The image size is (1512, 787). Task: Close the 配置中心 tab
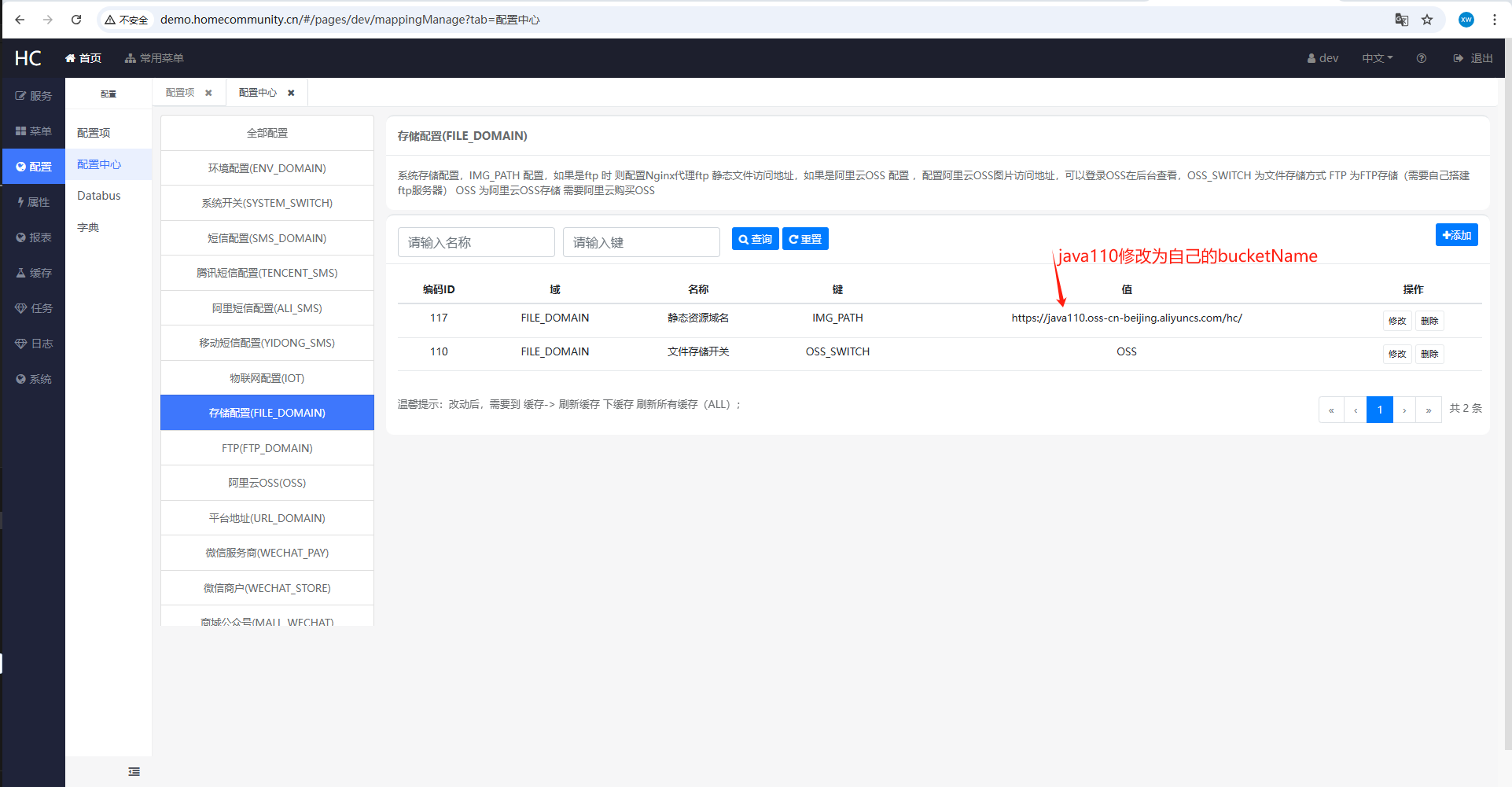291,93
